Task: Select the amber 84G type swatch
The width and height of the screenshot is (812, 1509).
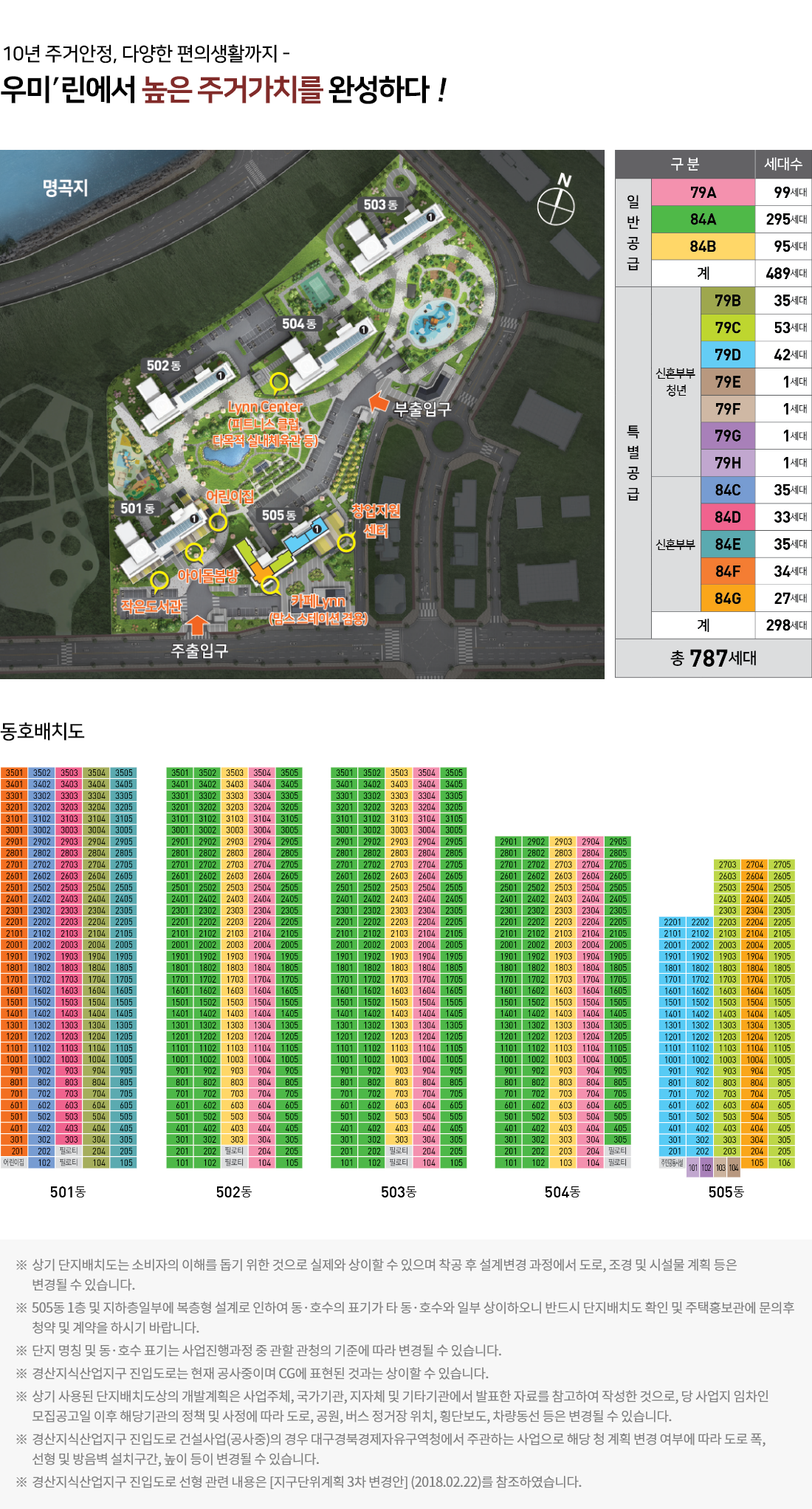Action: pyautogui.click(x=727, y=598)
